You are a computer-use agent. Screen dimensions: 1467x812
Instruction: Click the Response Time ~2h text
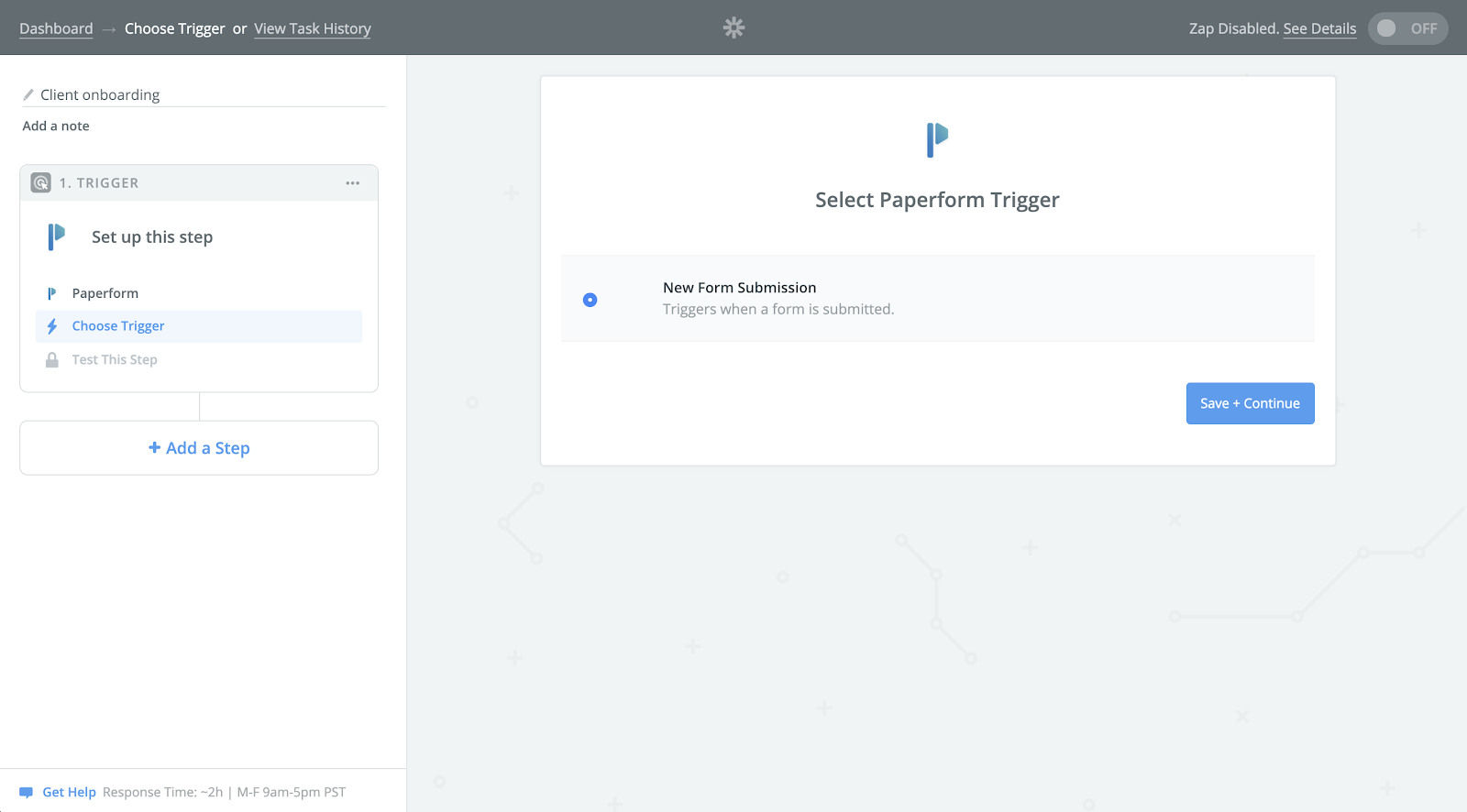162,793
